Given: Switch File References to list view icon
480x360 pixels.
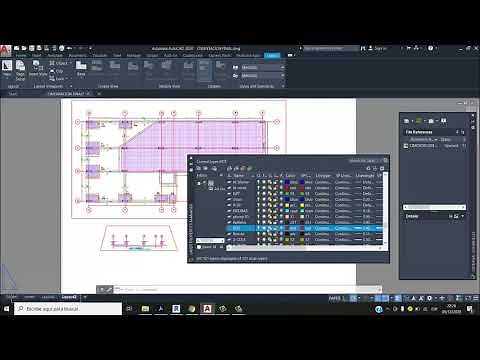Looking at the screenshot, I should tap(458, 132).
